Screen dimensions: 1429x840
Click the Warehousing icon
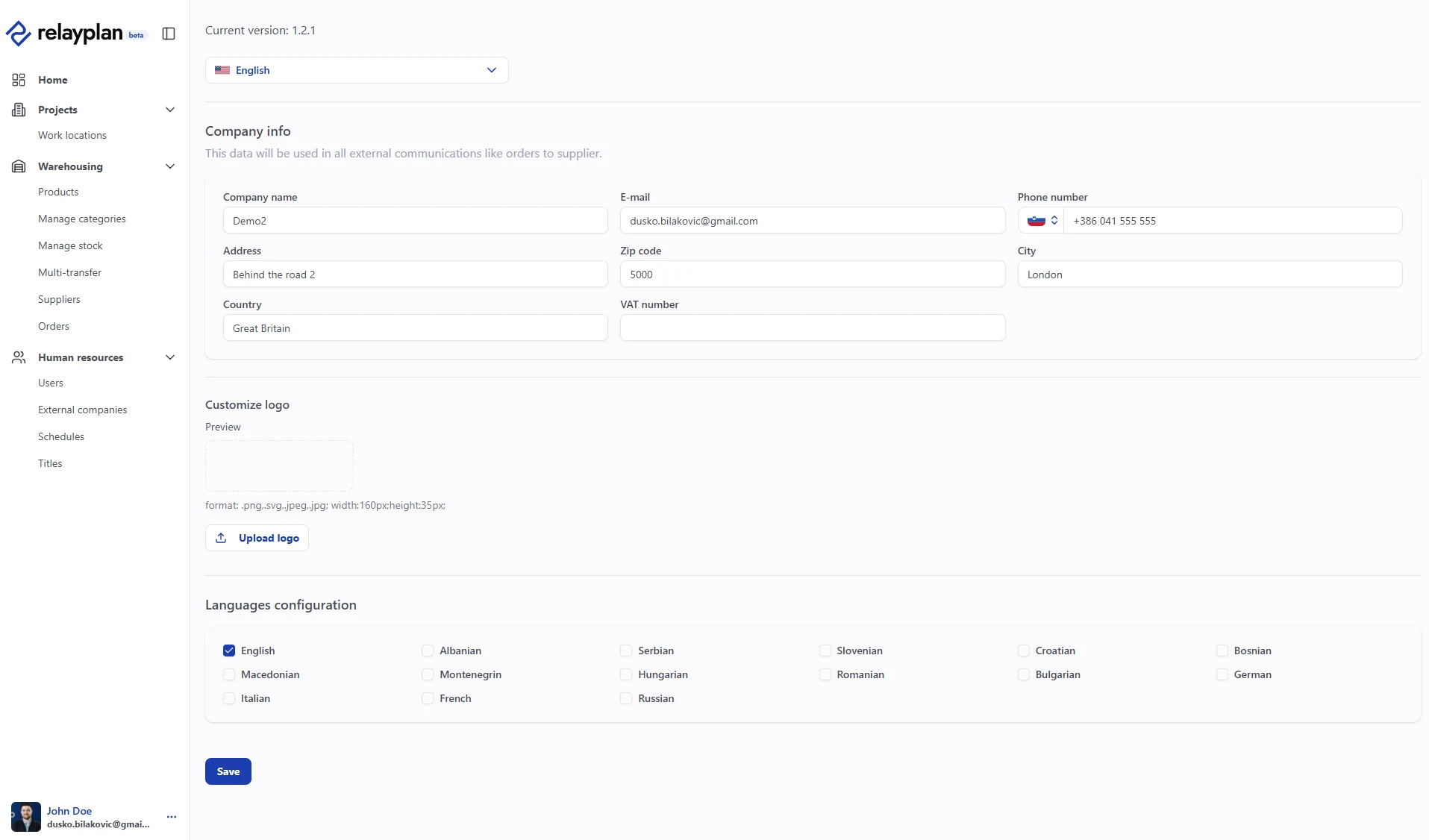tap(19, 166)
